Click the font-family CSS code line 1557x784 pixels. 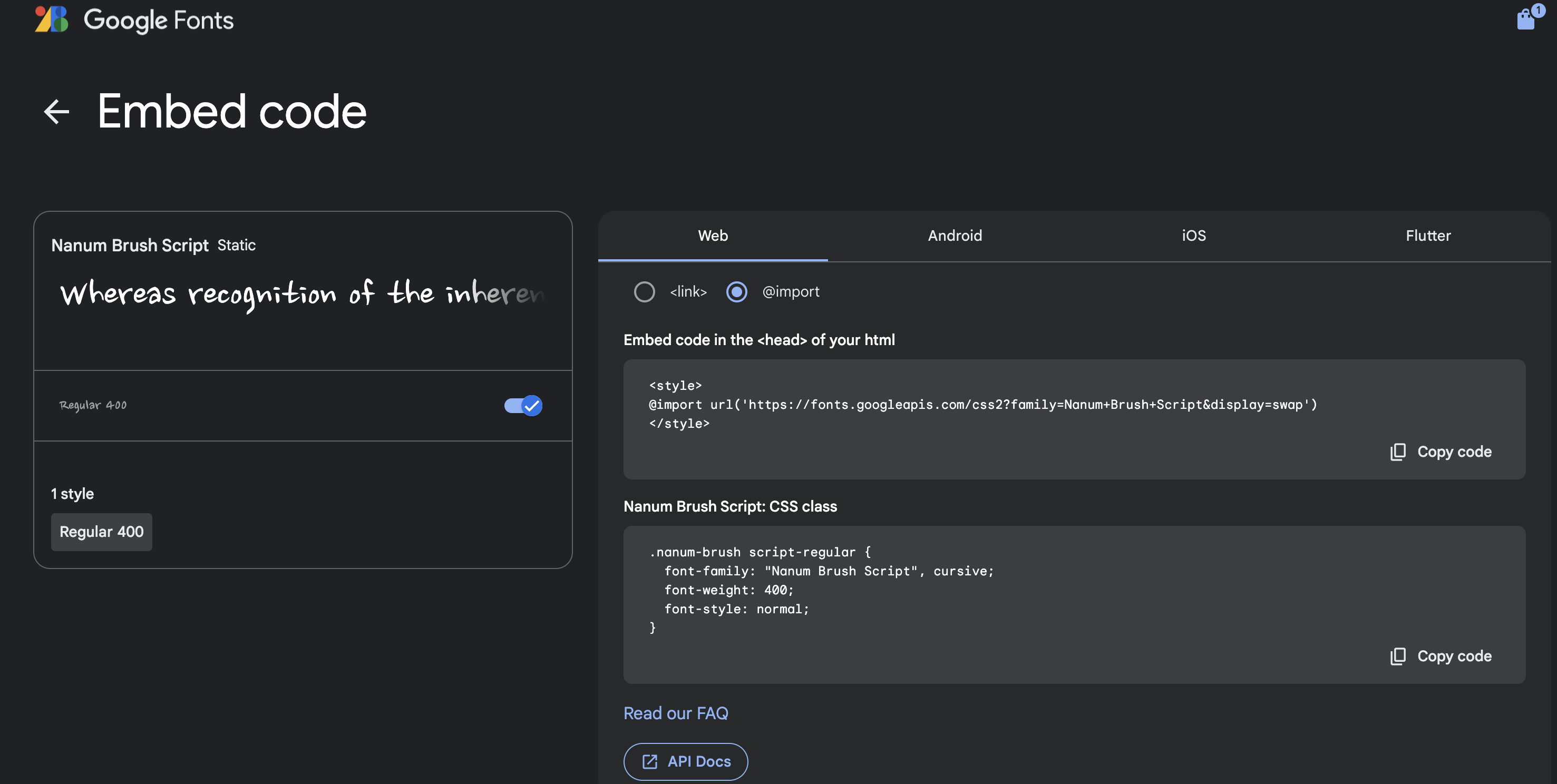click(829, 571)
